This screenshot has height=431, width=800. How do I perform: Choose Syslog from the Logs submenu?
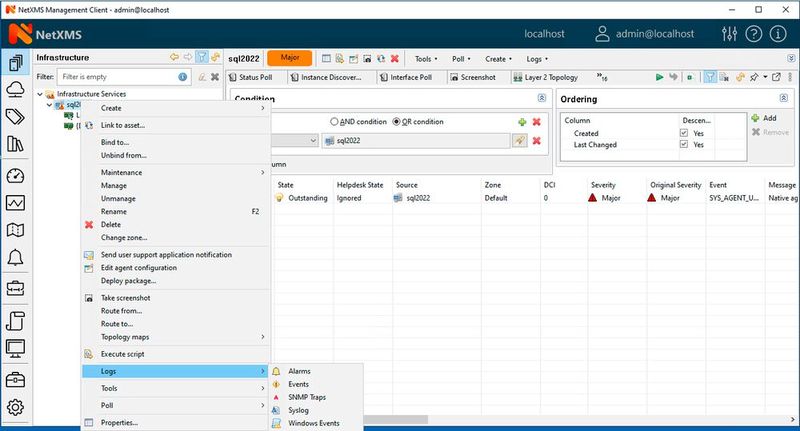[x=298, y=410]
